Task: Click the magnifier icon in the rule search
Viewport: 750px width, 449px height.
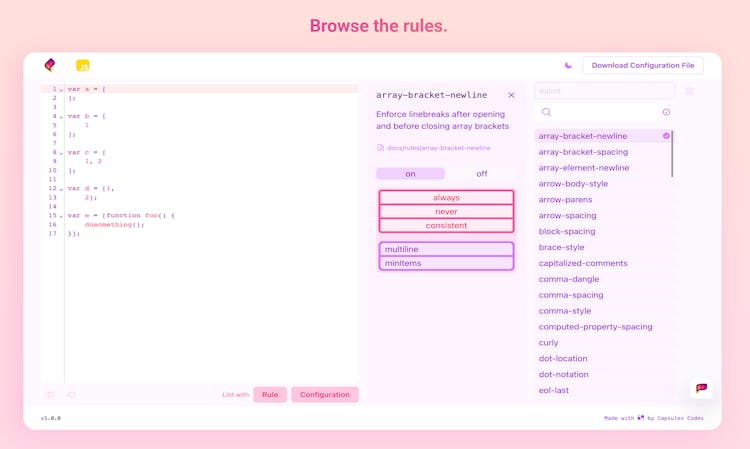Action: click(546, 112)
